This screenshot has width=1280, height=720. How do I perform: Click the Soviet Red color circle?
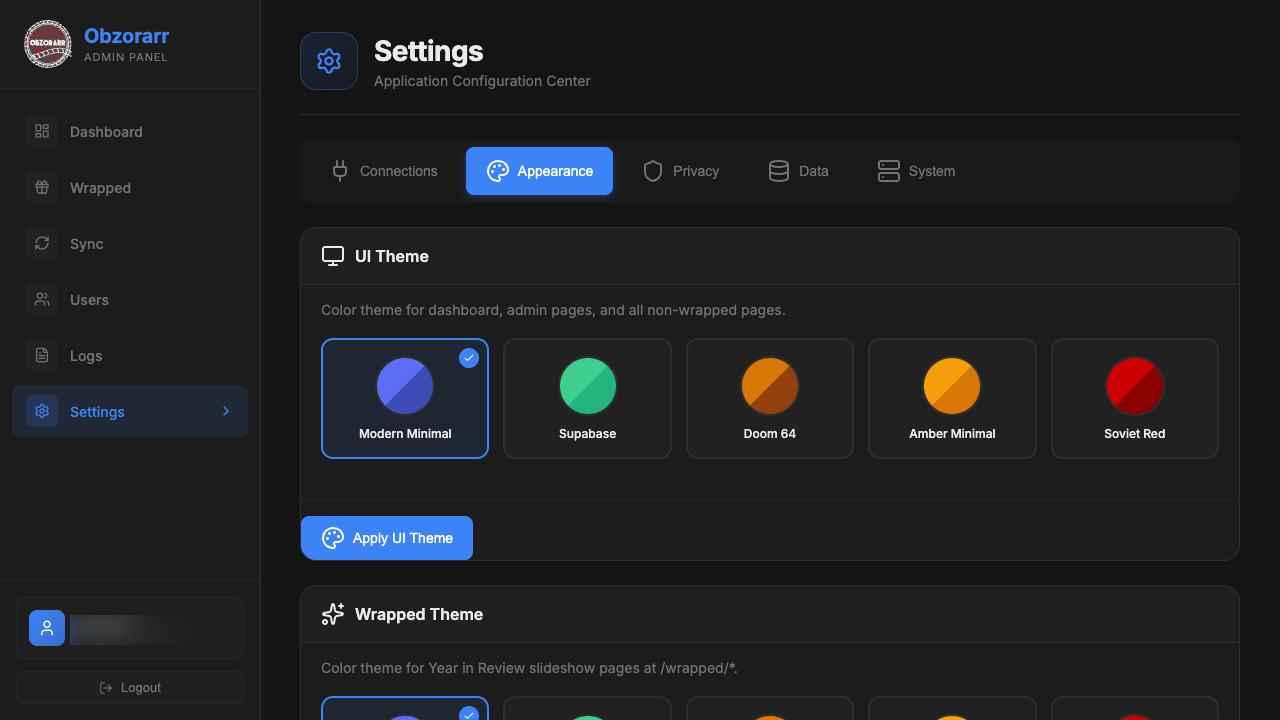[1135, 386]
